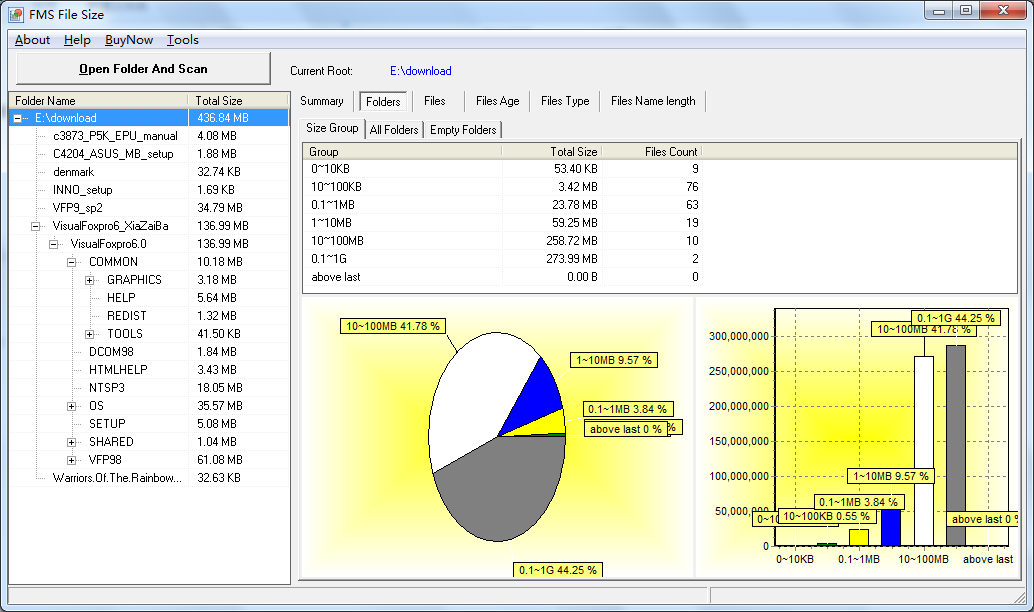Expand the SHARED folder node

(x=72, y=442)
